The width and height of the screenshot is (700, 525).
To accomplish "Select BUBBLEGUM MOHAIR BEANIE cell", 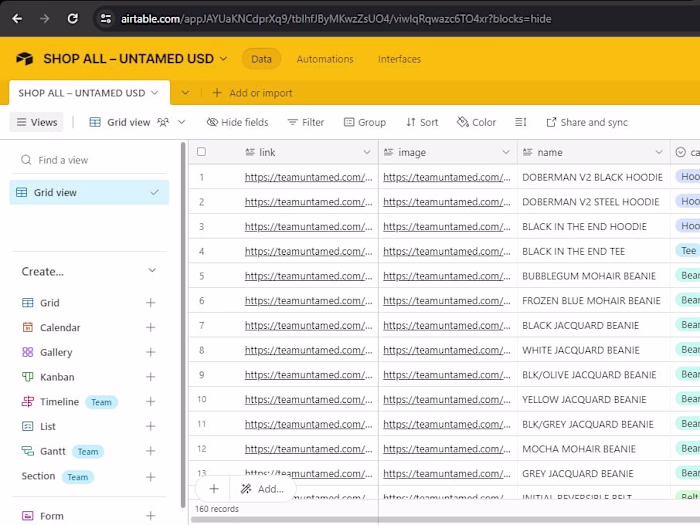I will pos(593,276).
